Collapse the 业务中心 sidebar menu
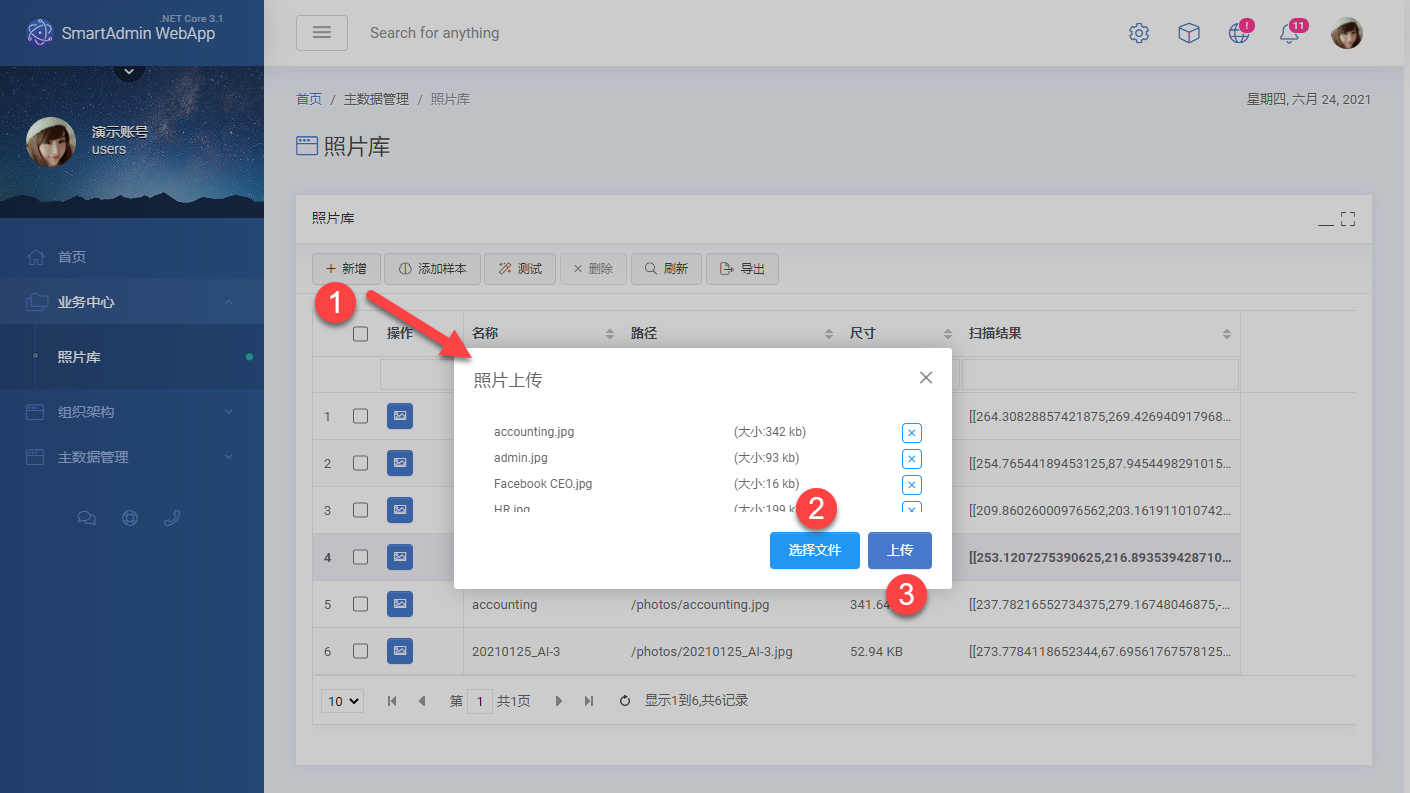1410x793 pixels. coord(132,302)
